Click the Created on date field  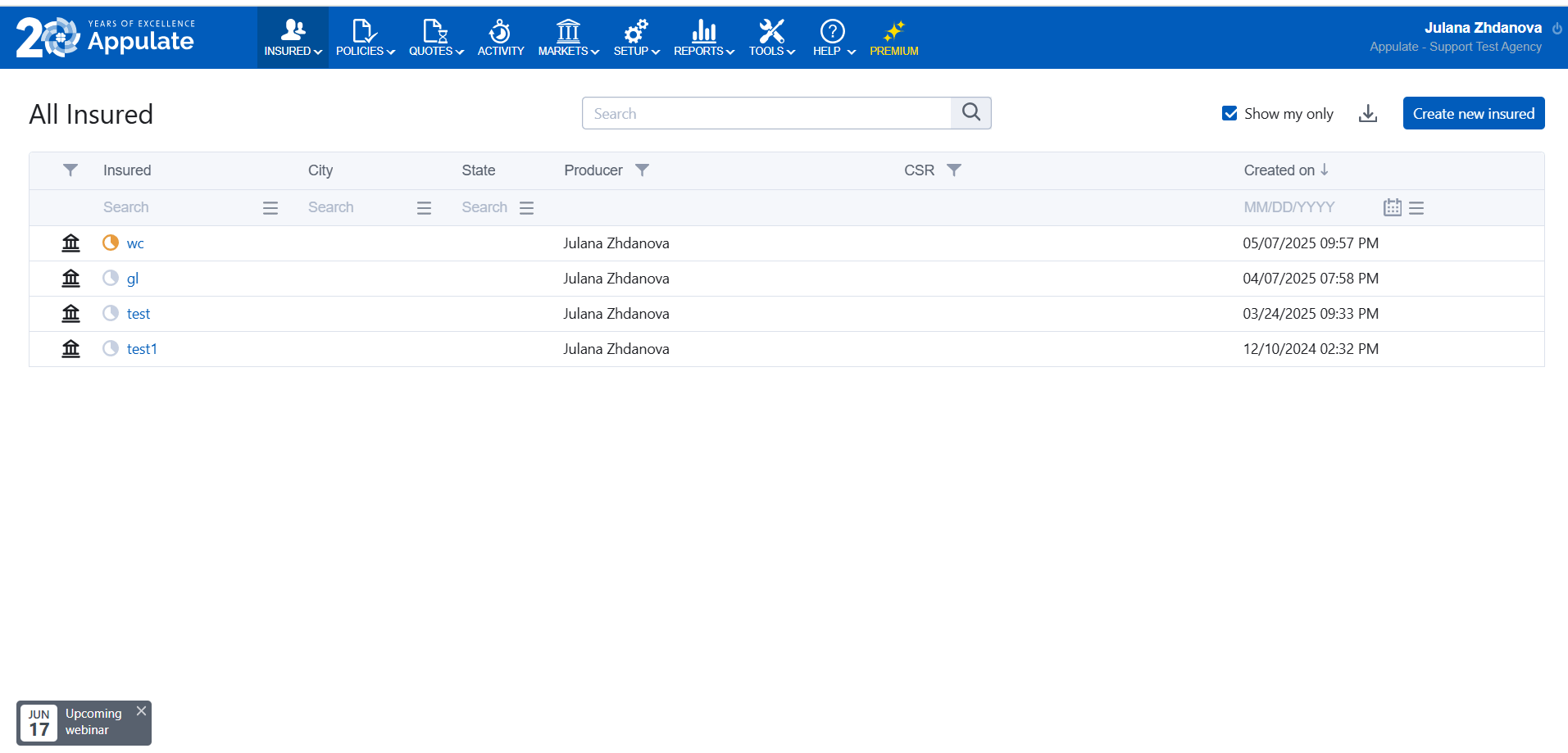pos(1309,207)
